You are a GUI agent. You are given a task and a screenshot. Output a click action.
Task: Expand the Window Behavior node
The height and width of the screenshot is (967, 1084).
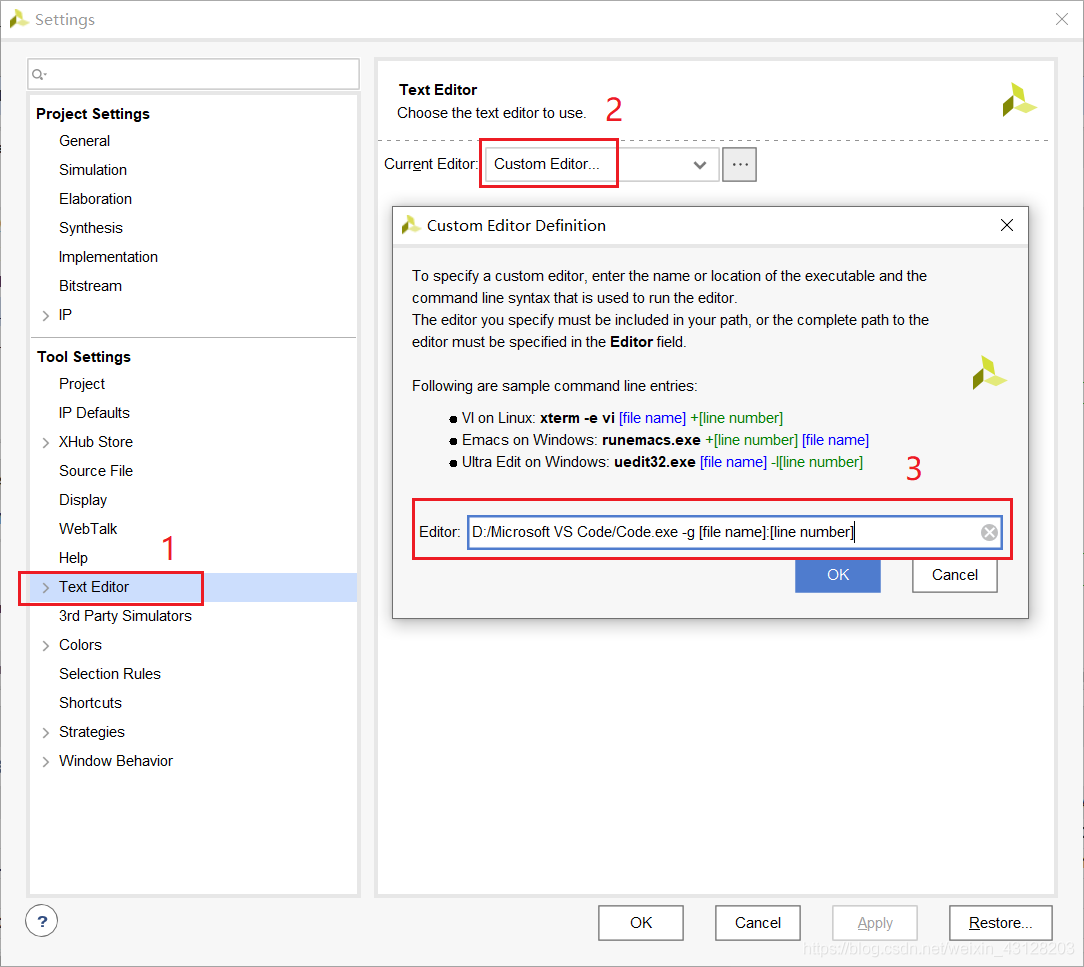46,762
